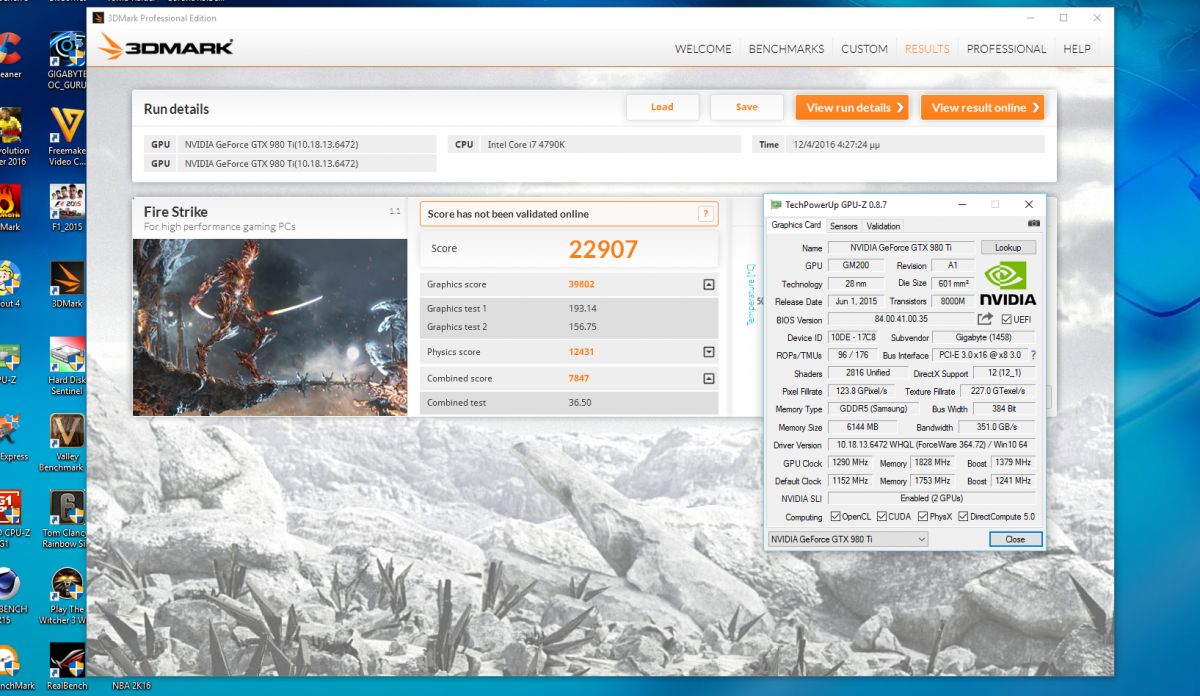
Task: Open the Gigabyte OC_GURU desktop icon
Action: 66,60
